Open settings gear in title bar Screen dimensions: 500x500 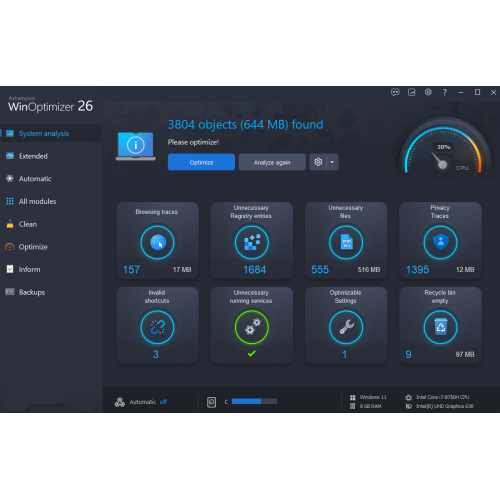(428, 92)
